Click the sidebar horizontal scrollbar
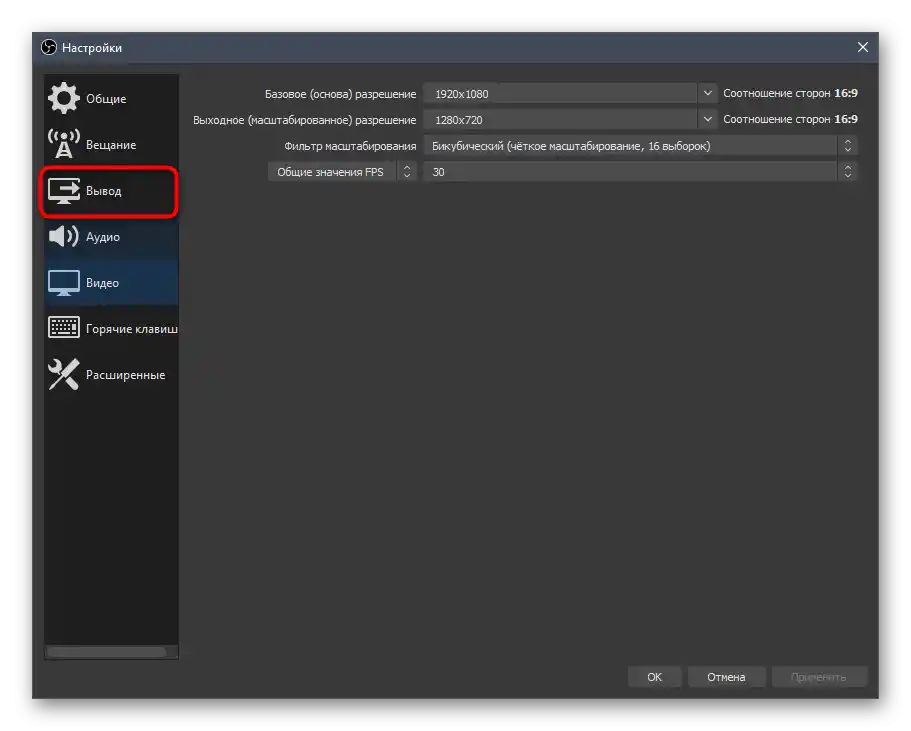 tap(107, 653)
